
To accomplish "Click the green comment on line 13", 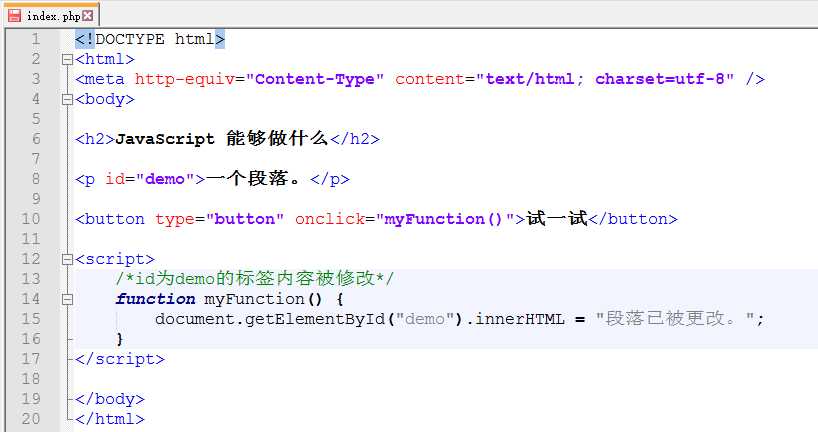I will click(x=255, y=279).
